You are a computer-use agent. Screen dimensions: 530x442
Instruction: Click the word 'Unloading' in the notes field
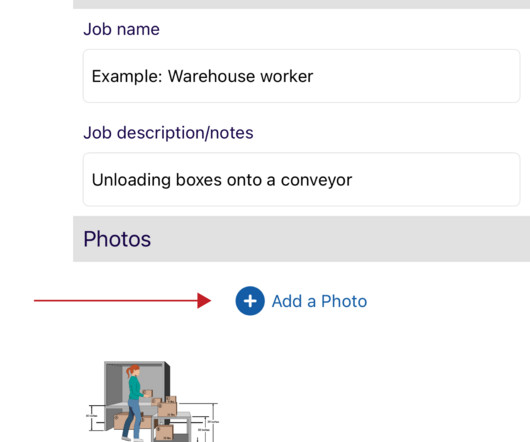pyautogui.click(x=131, y=180)
